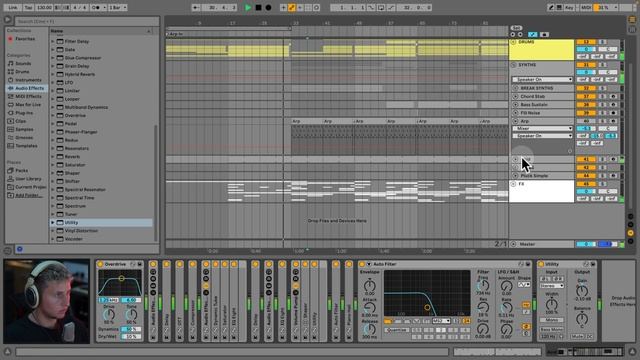Click the Tap tempo button

28,7
